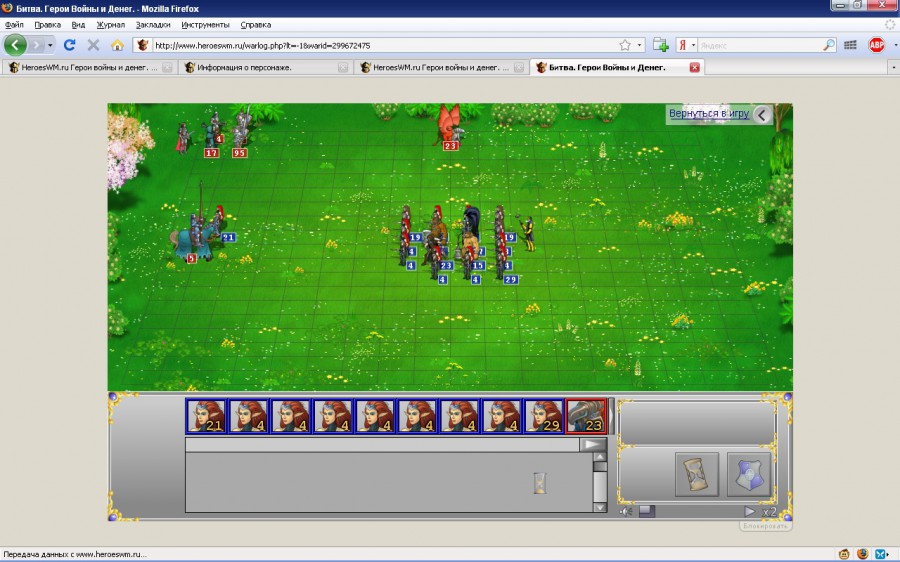Click the hourglass wait button
Viewport: 900px width, 562px height.
click(x=697, y=474)
